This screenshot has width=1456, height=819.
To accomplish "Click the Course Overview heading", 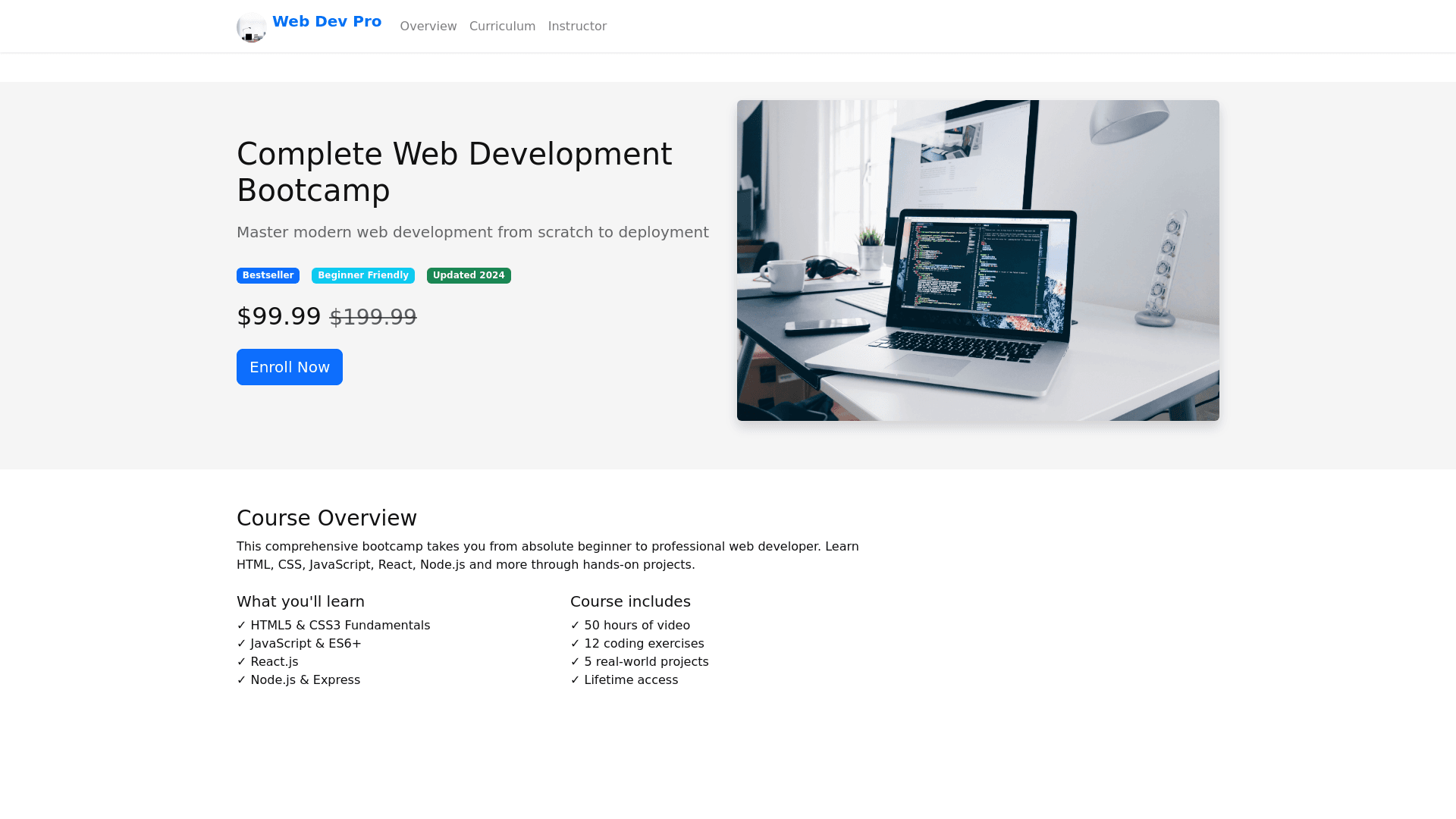I will point(326,518).
